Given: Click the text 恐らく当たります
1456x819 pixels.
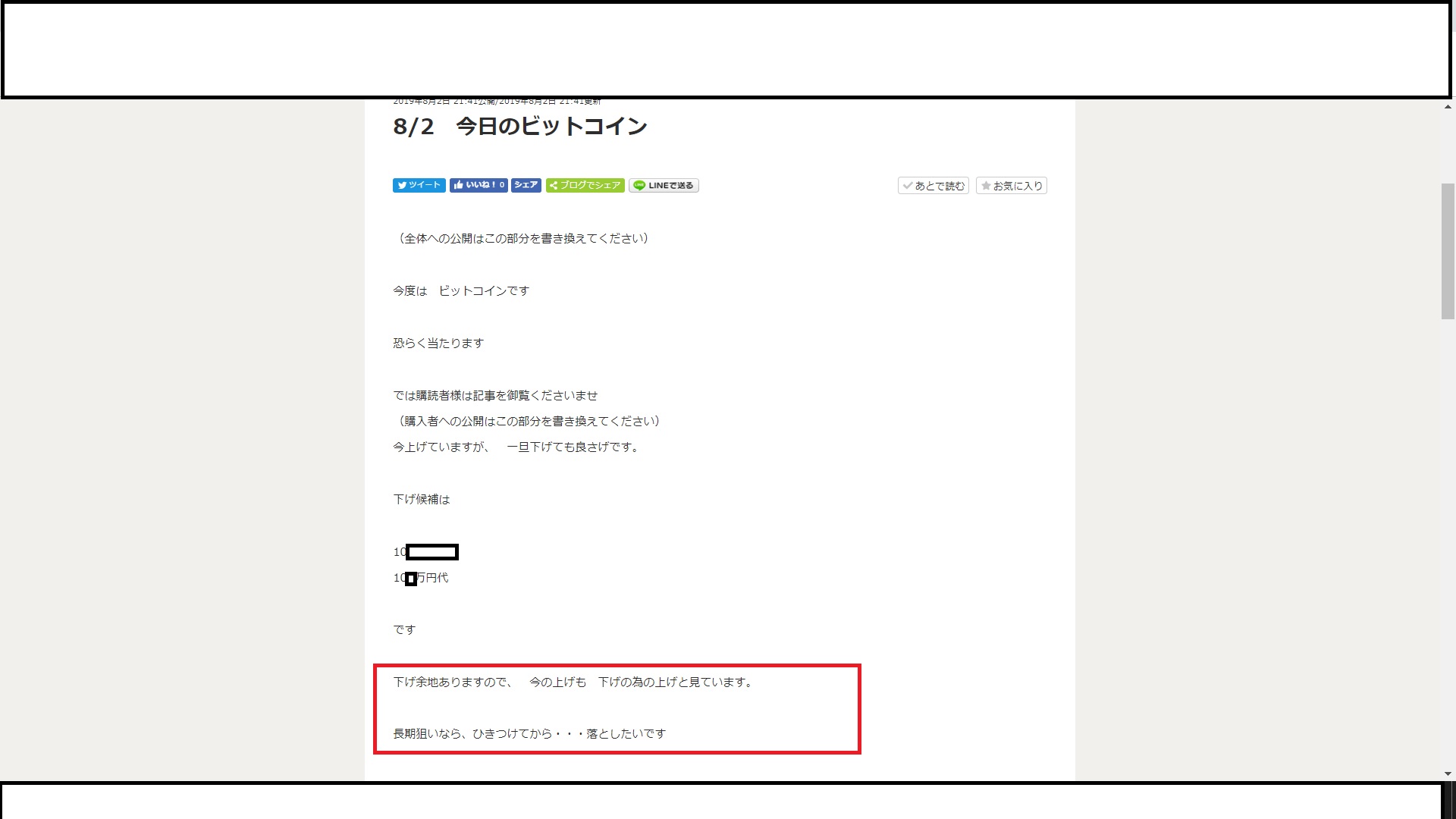Looking at the screenshot, I should point(438,343).
